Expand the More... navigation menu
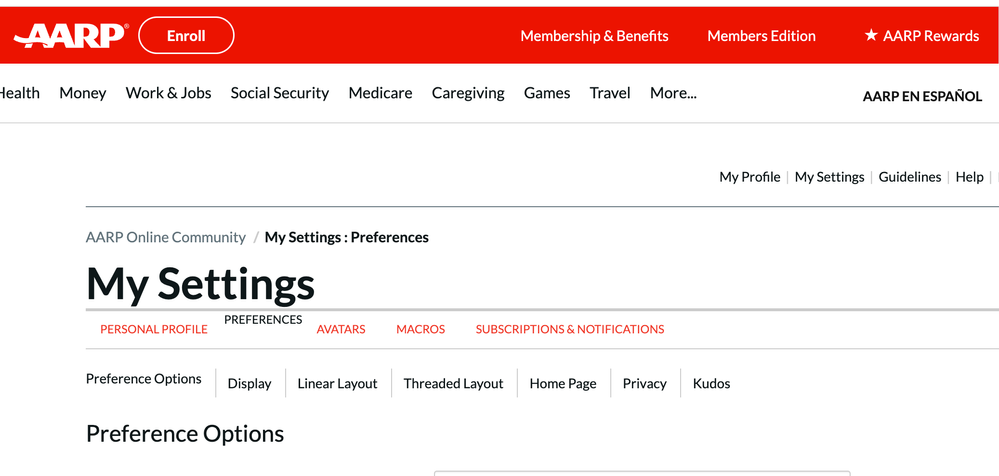This screenshot has width=999, height=476. tap(673, 93)
